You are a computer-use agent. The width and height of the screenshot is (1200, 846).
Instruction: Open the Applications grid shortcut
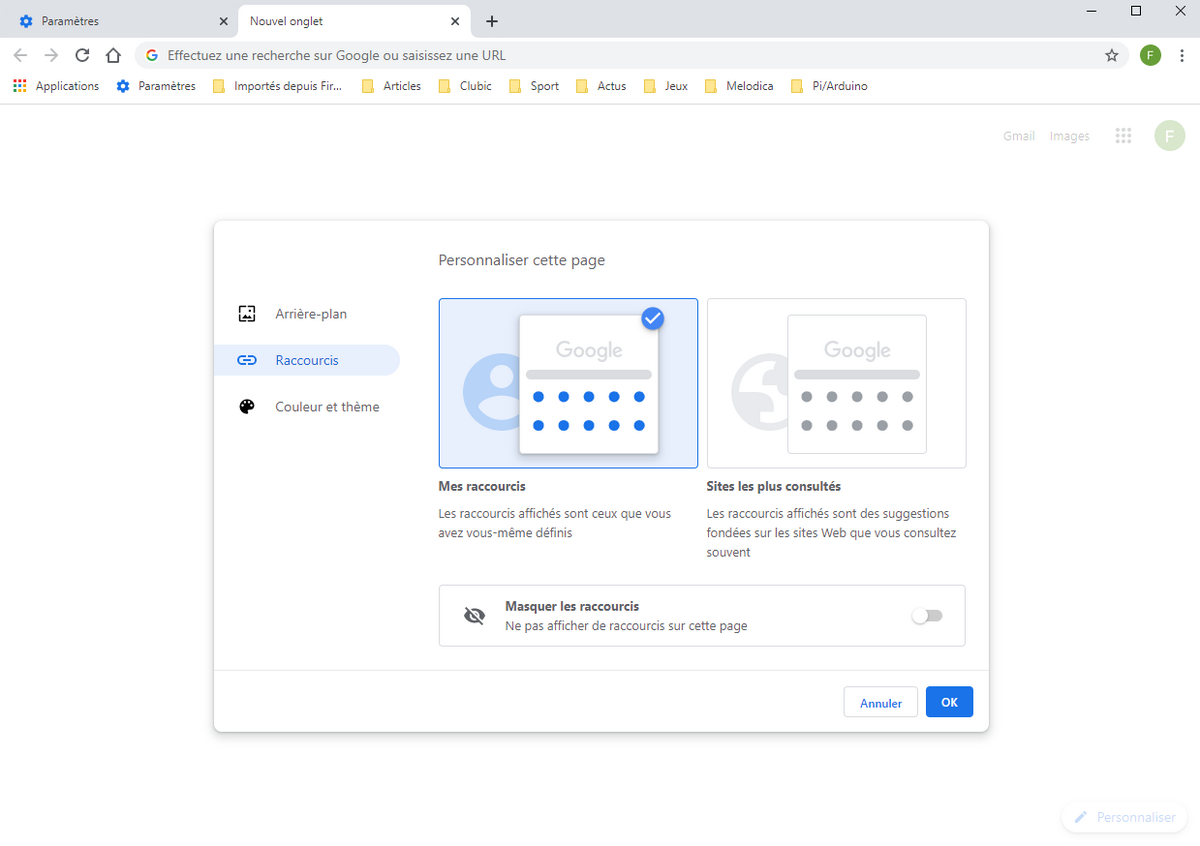click(x=56, y=86)
